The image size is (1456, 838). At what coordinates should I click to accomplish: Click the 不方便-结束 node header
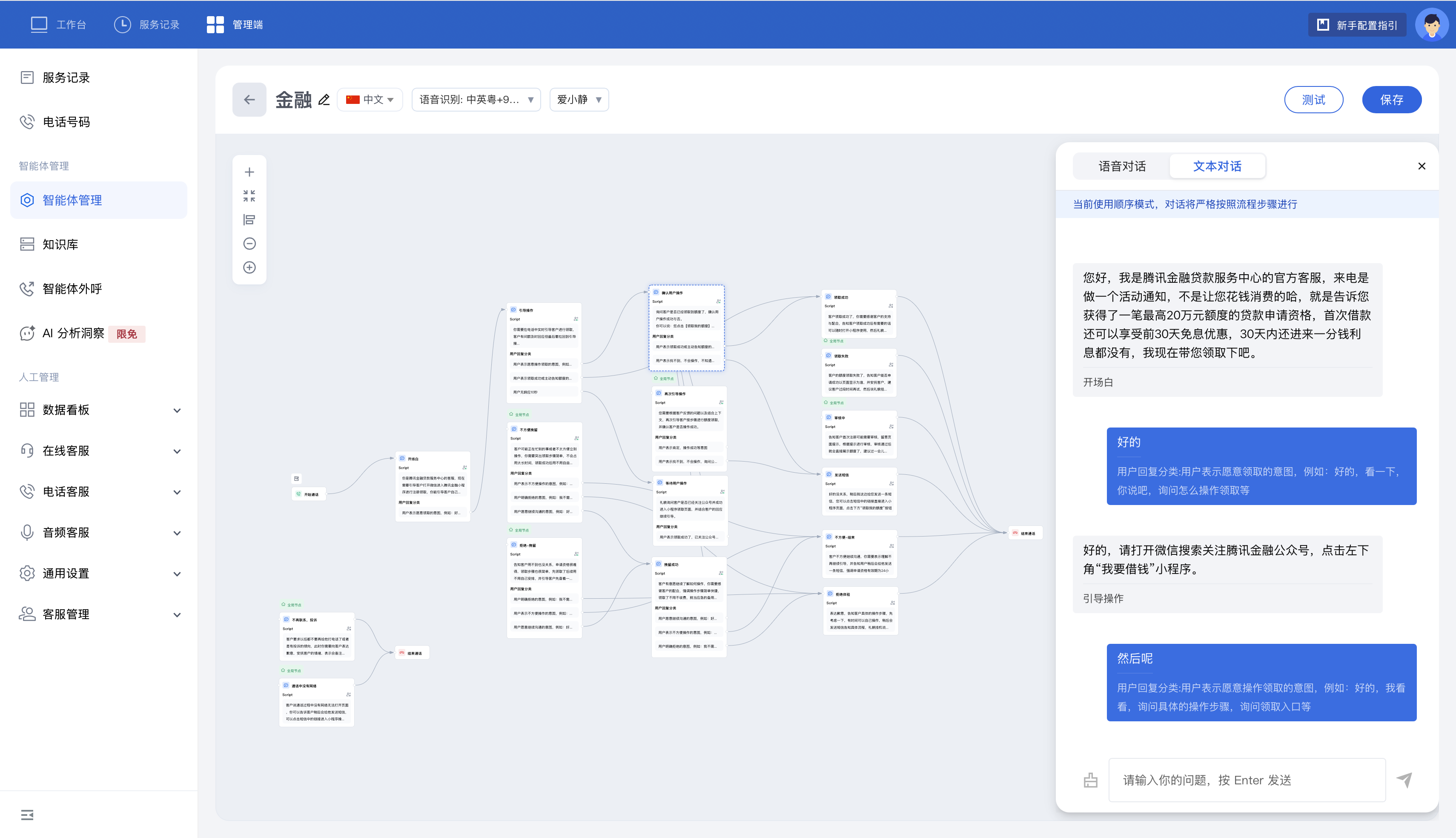point(860,537)
